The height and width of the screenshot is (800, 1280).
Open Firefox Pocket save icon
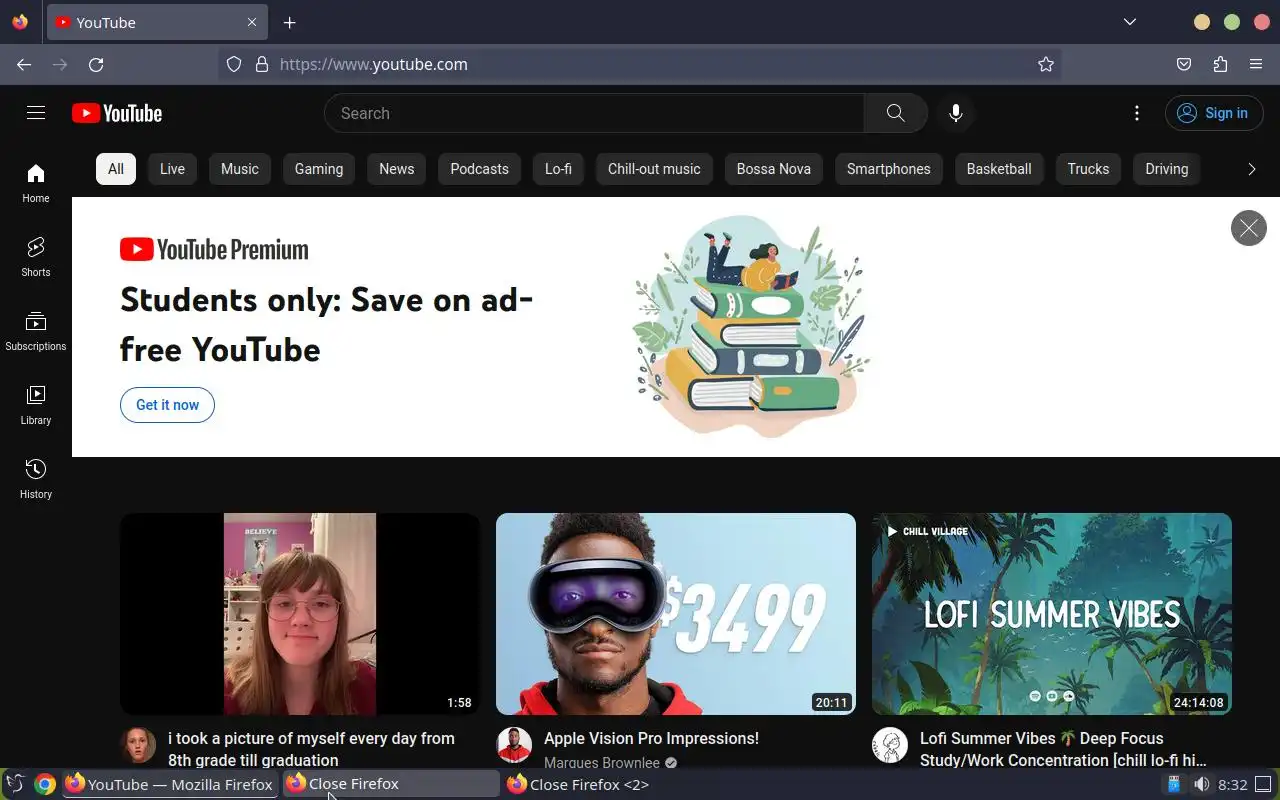click(x=1184, y=64)
